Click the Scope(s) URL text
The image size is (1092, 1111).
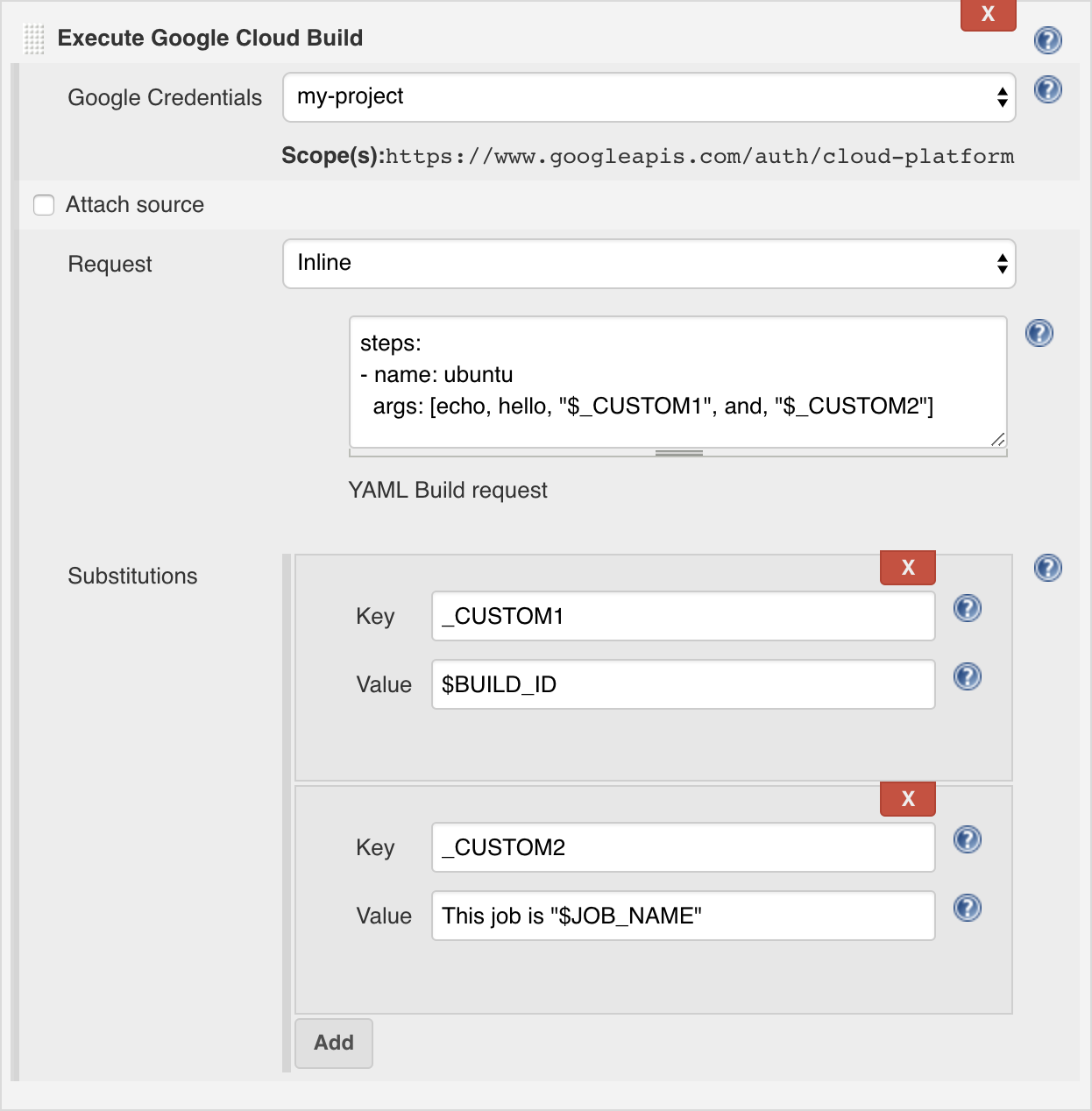pyautogui.click(x=700, y=157)
